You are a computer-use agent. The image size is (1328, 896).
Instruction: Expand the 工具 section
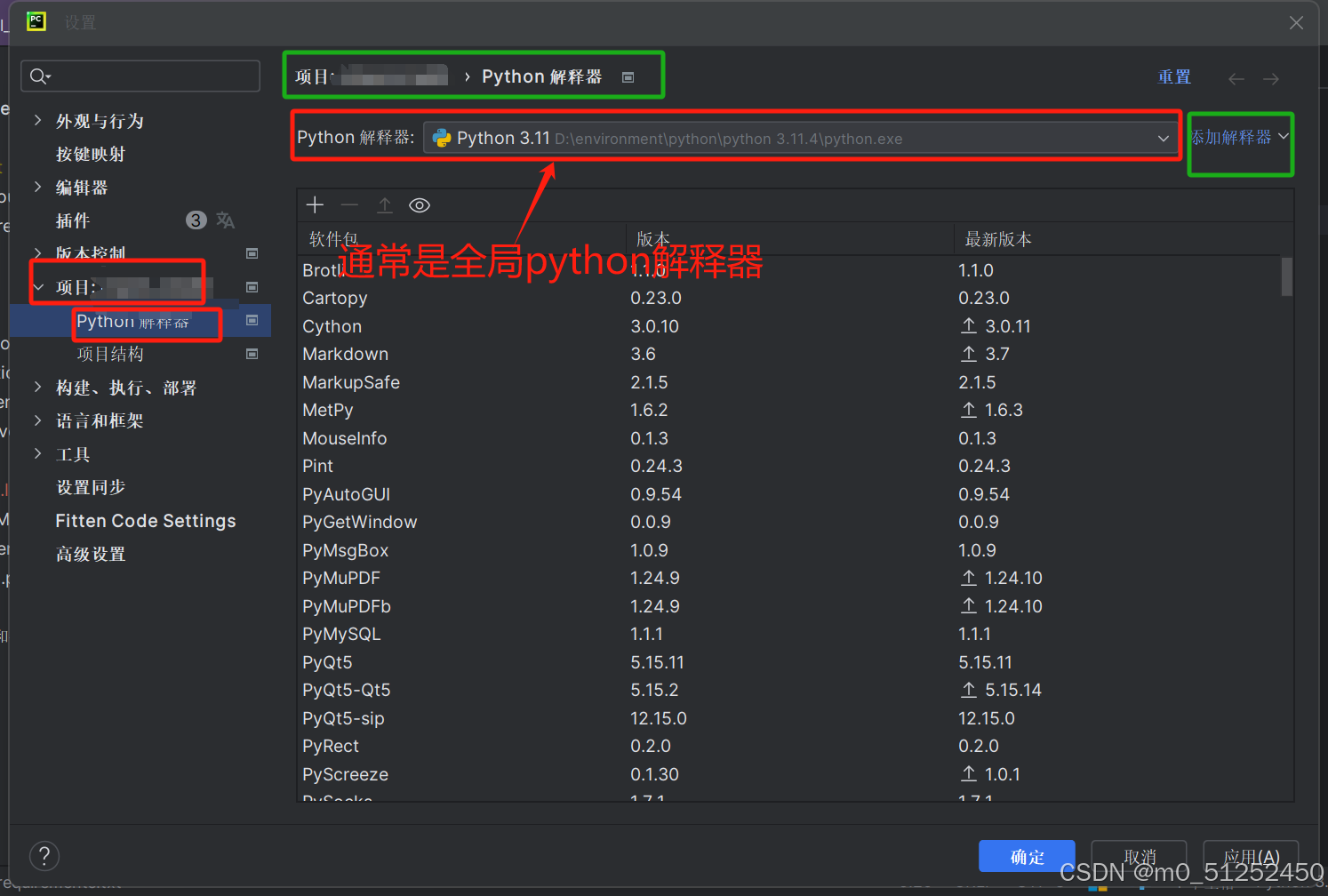[37, 453]
